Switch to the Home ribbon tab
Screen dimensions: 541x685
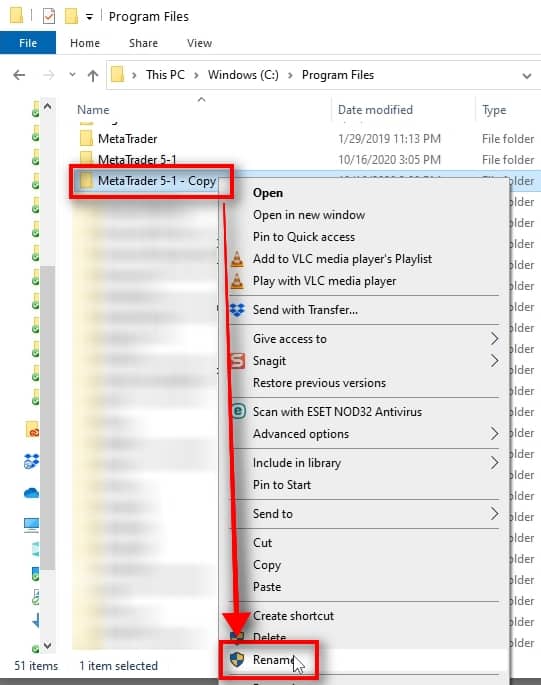click(85, 43)
